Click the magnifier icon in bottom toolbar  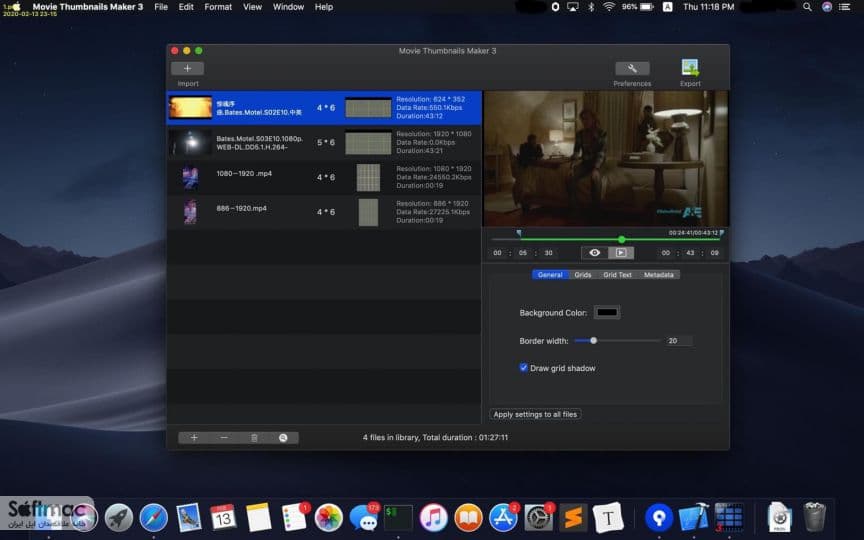pyautogui.click(x=283, y=438)
